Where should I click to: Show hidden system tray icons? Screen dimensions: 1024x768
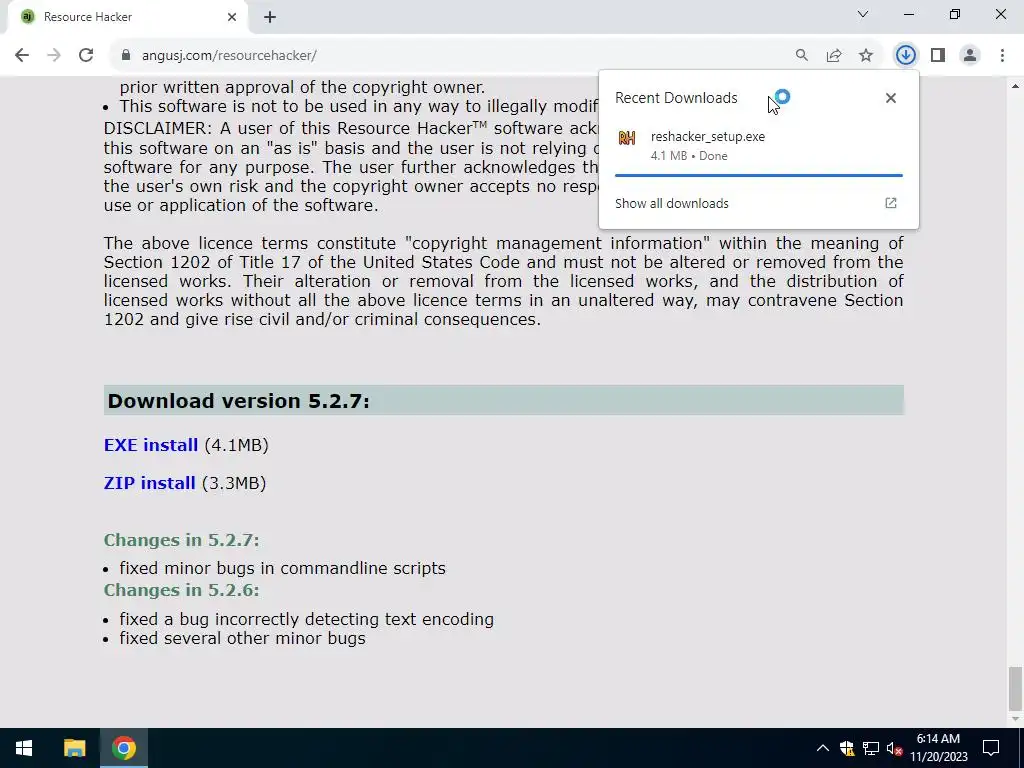point(823,748)
